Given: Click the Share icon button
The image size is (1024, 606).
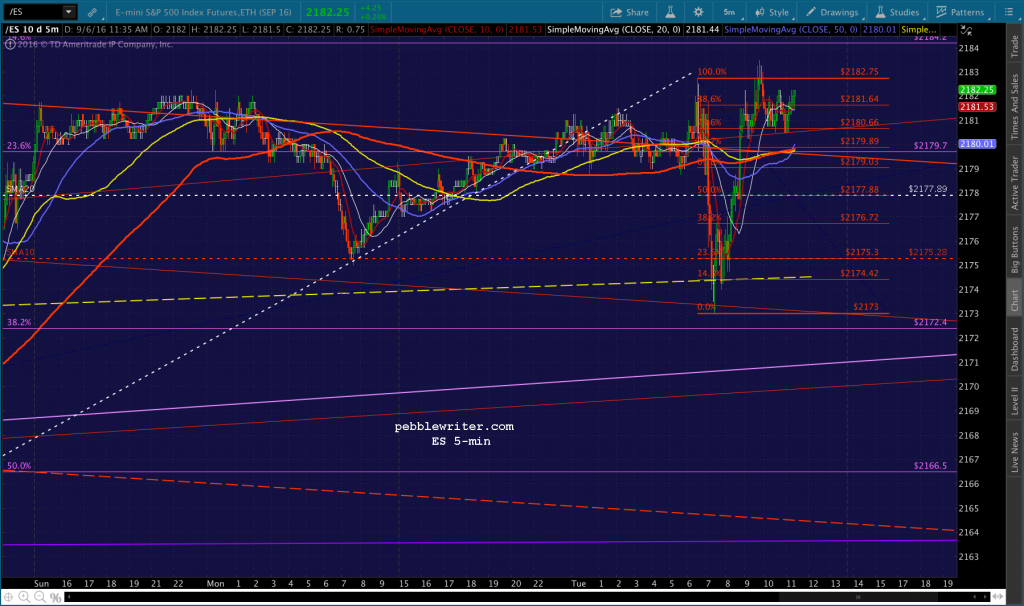Looking at the screenshot, I should tap(630, 12).
